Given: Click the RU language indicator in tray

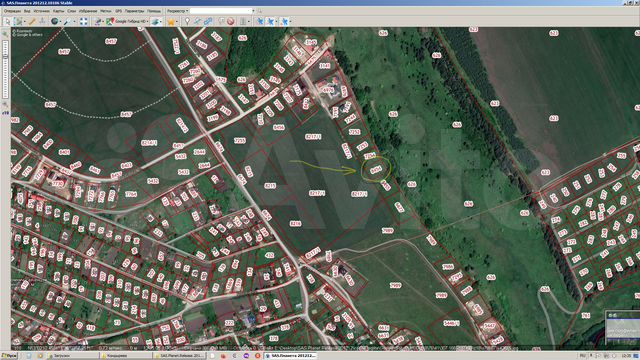Looking at the screenshot, I should pyautogui.click(x=583, y=356).
